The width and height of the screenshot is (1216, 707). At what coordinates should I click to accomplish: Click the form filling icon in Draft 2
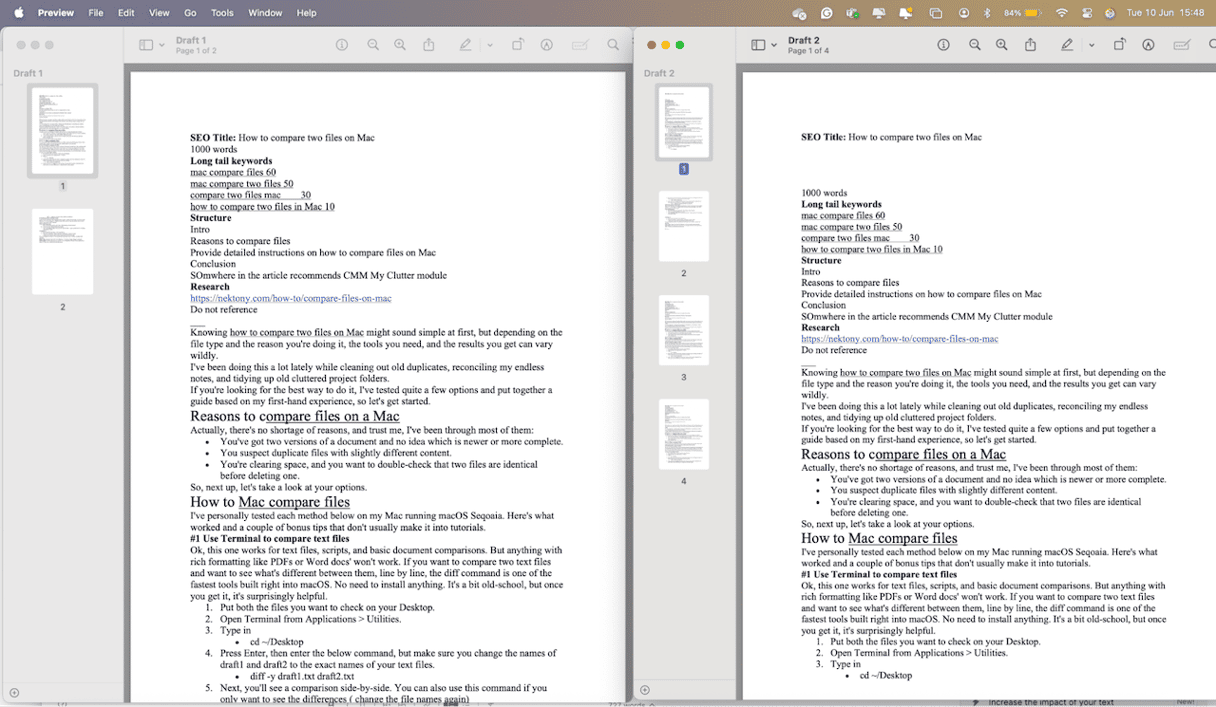click(x=1181, y=45)
